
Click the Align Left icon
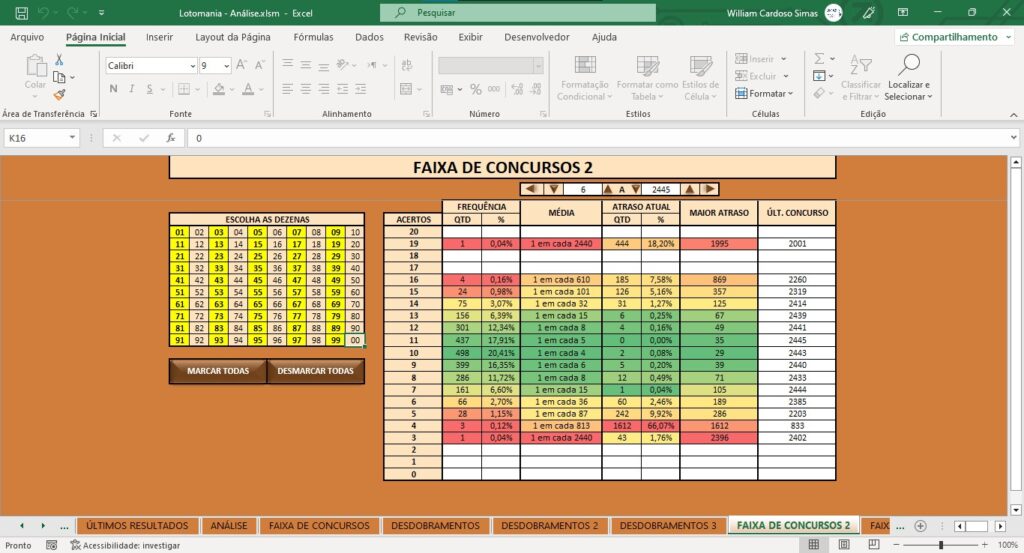287,89
